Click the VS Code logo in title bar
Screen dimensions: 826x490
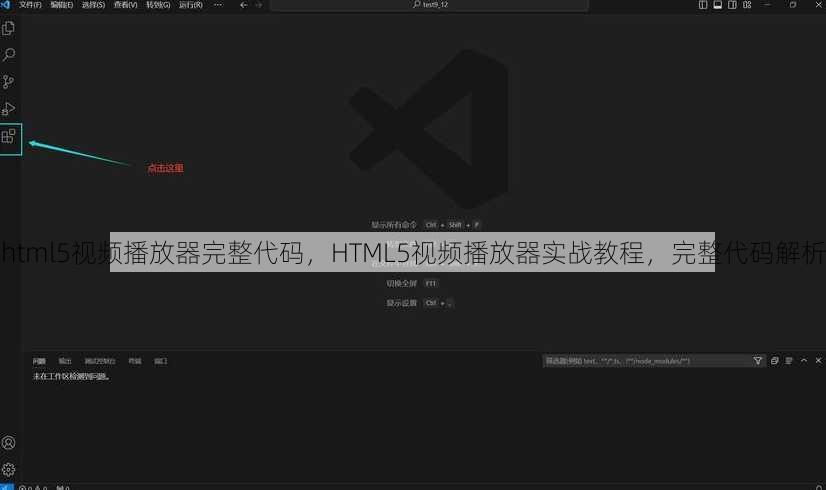pos(5,4)
